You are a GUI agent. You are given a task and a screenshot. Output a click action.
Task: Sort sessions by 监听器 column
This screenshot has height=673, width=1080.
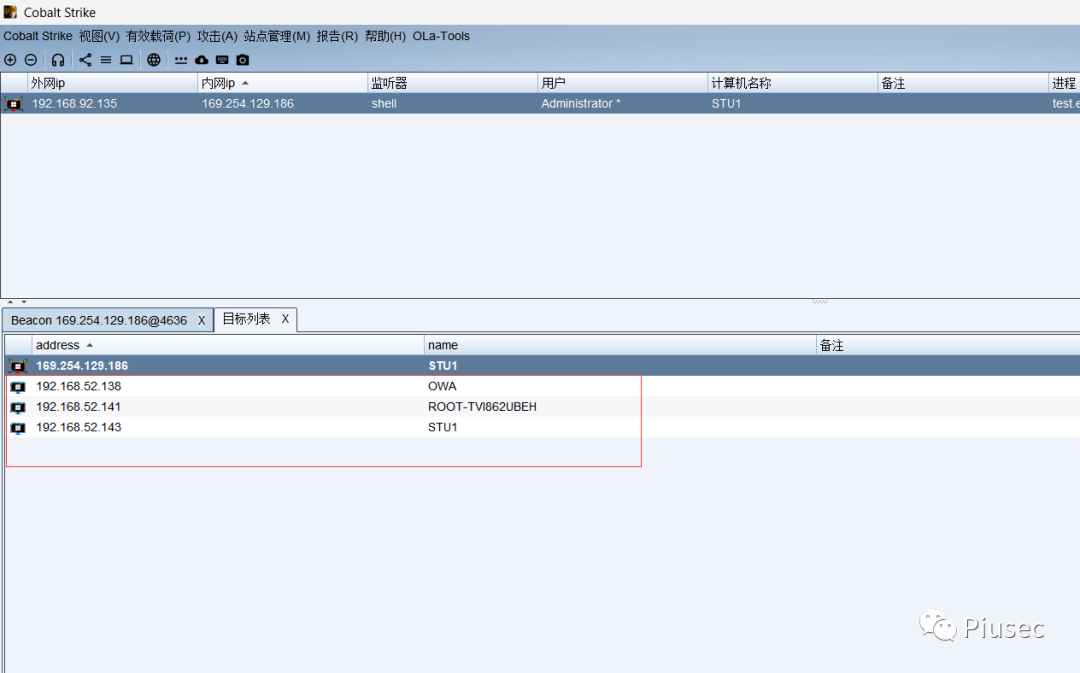tap(453, 83)
